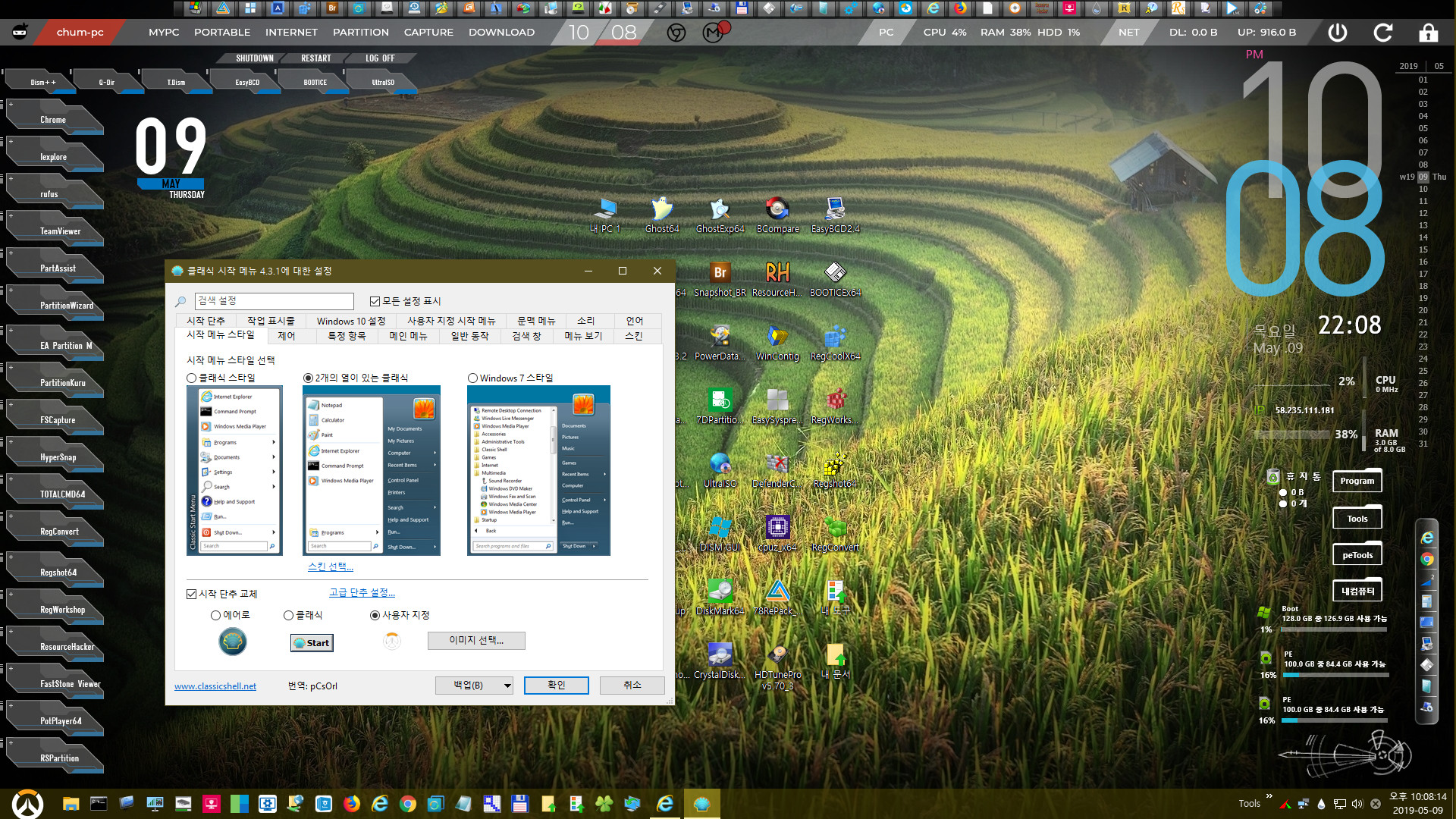Screen dimensions: 1456x819
Task: Click the Select skin link
Action: pos(331,566)
